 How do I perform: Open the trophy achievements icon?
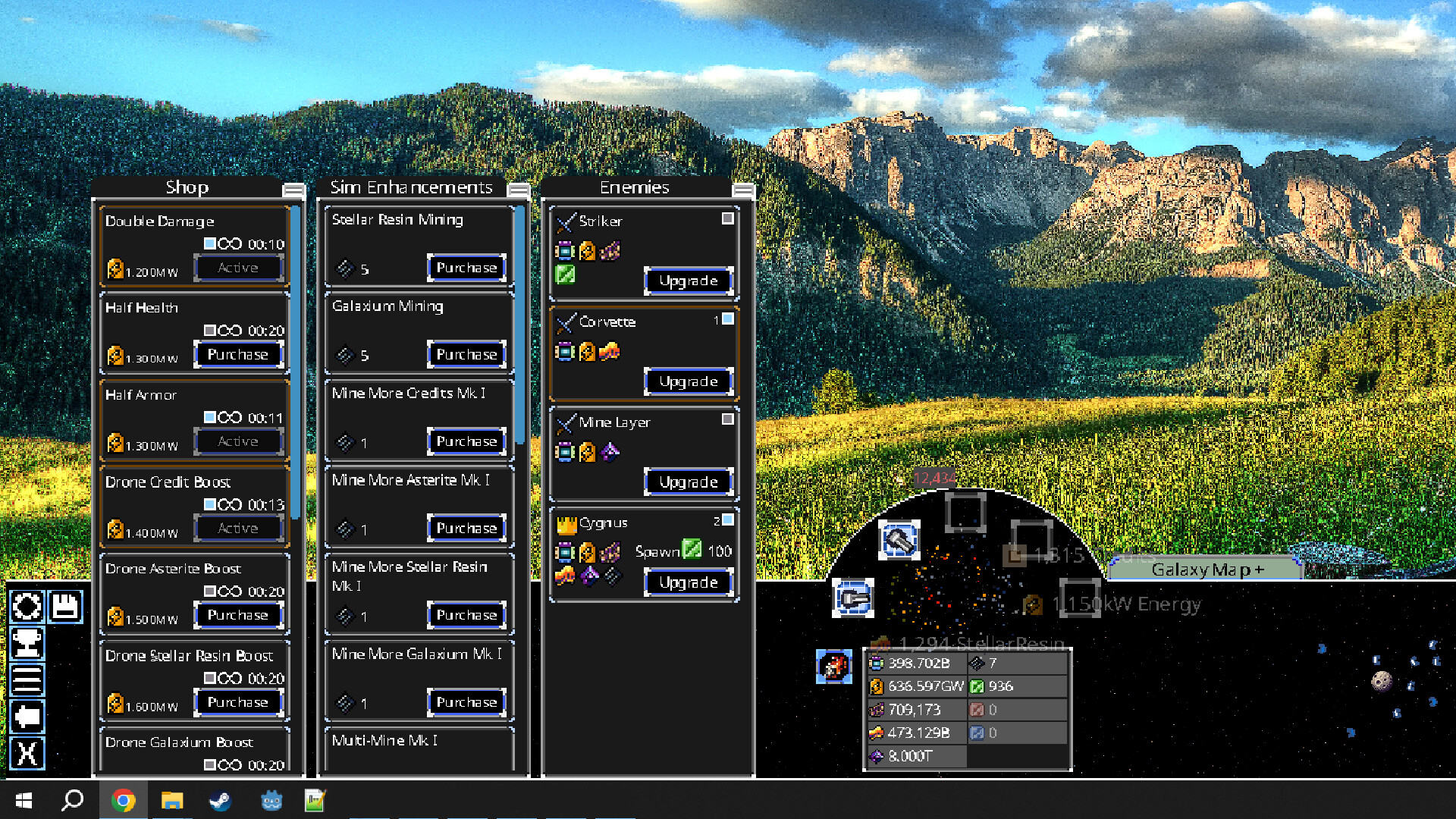tap(27, 643)
